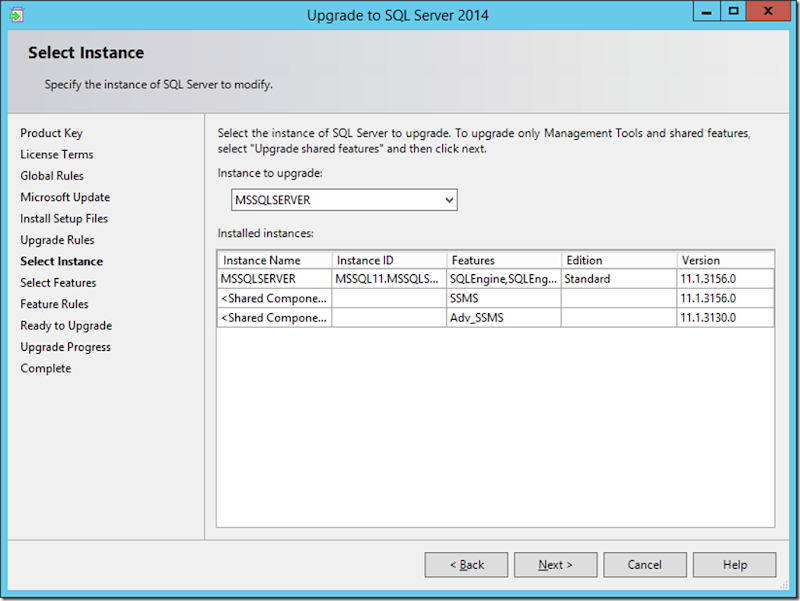
Task: Close the upgrade setup window
Action: point(768,11)
